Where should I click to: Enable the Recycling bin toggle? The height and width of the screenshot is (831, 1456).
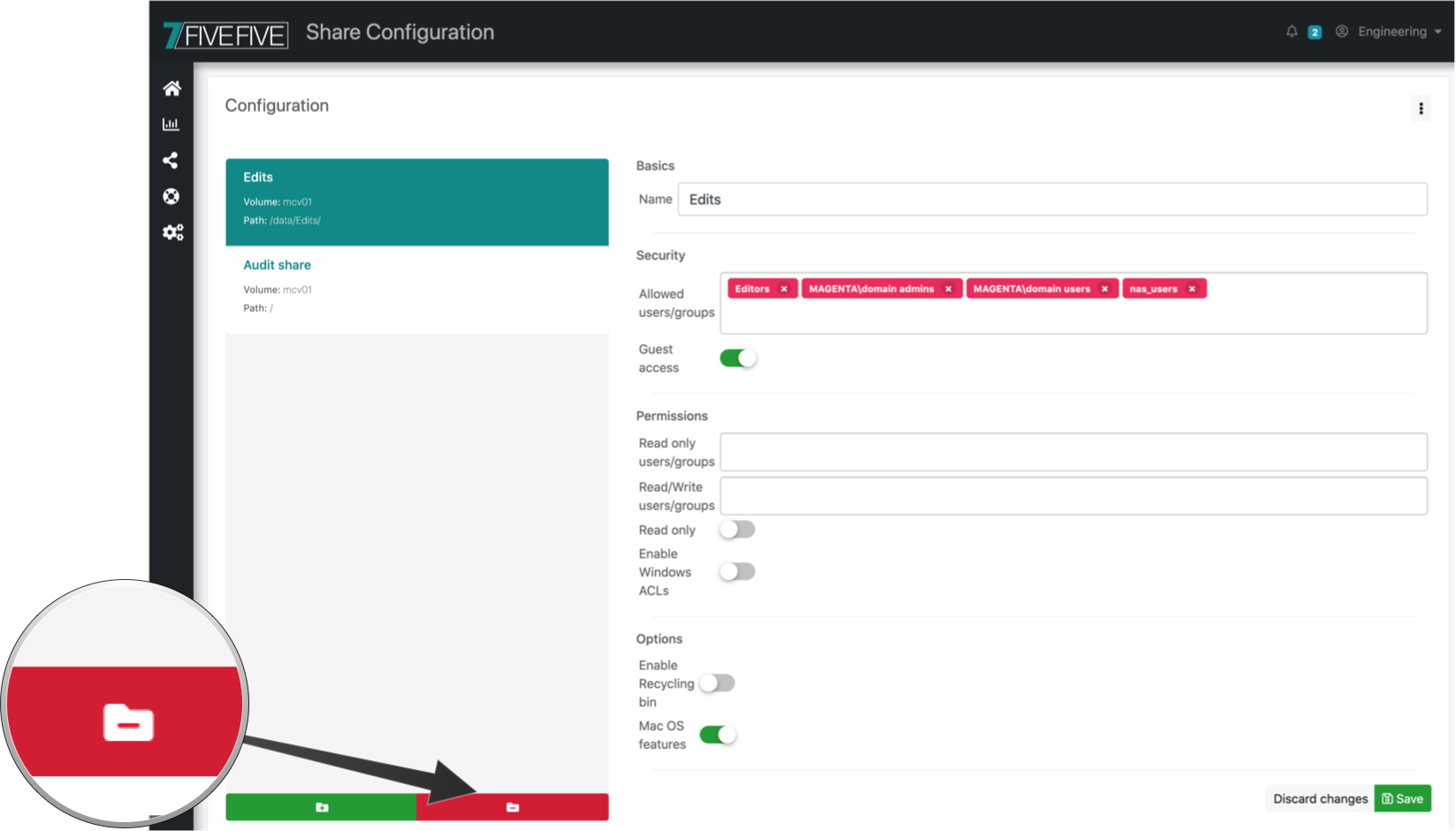[x=717, y=683]
